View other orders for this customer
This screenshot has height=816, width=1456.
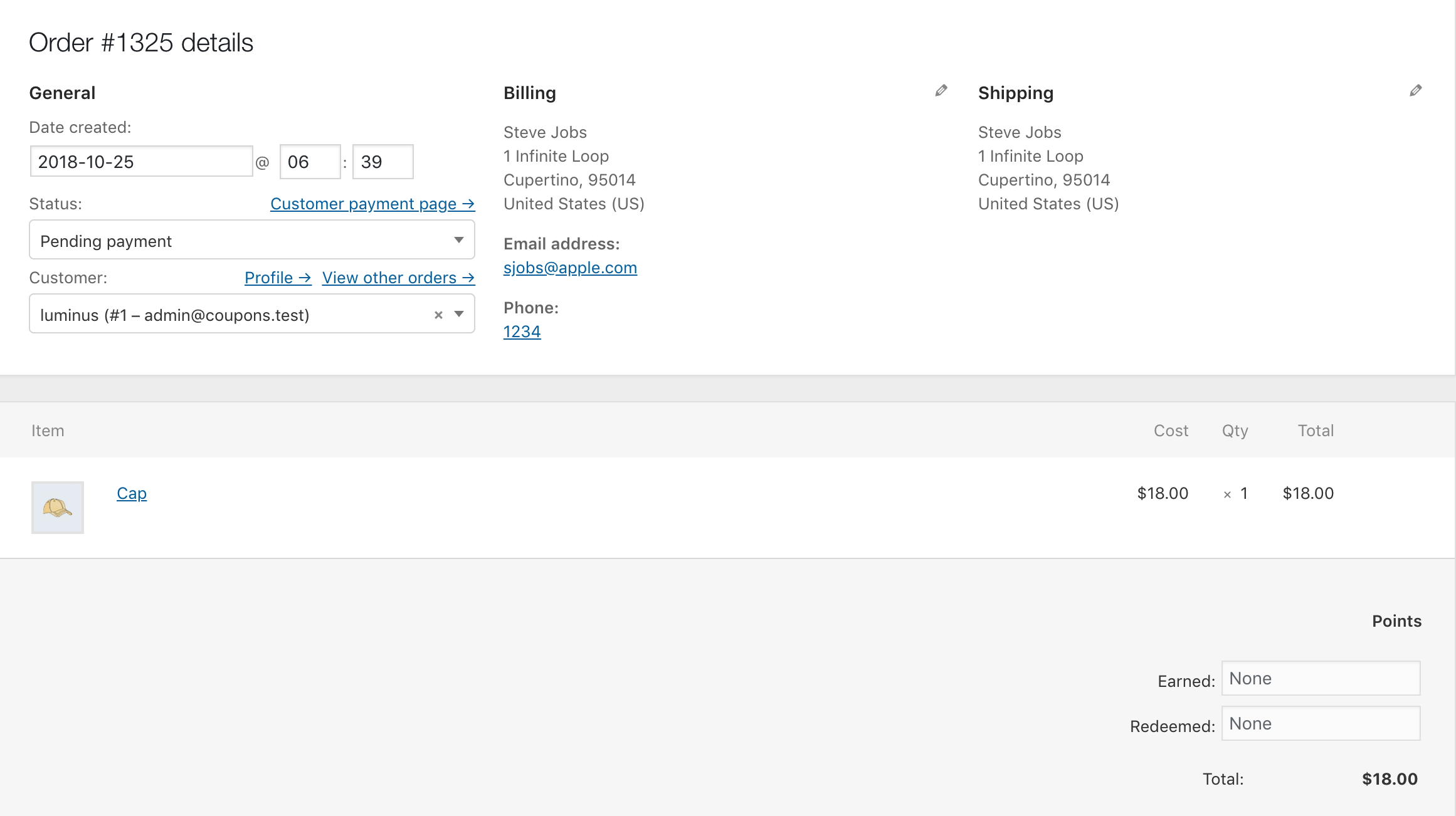(x=398, y=278)
